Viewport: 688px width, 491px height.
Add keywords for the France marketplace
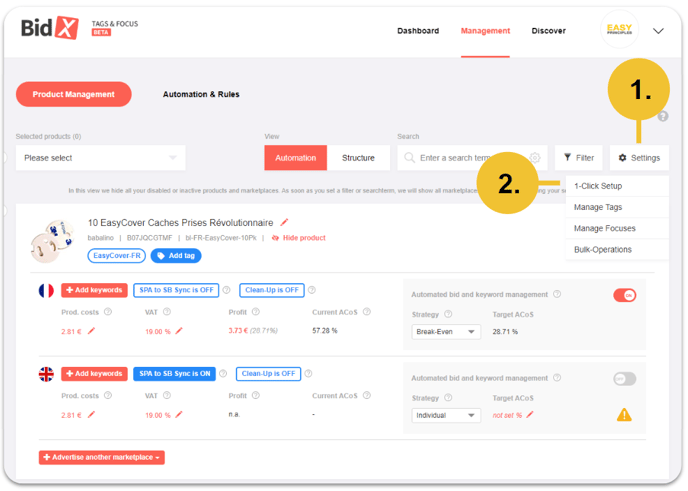point(94,290)
